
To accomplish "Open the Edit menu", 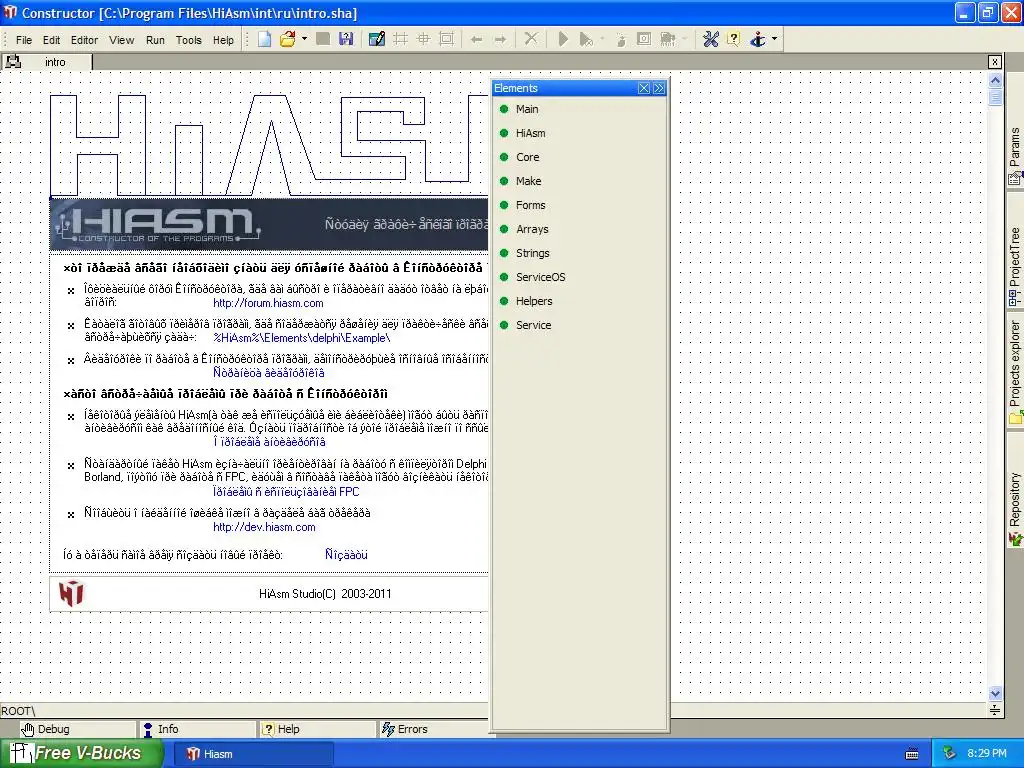I will coord(52,40).
